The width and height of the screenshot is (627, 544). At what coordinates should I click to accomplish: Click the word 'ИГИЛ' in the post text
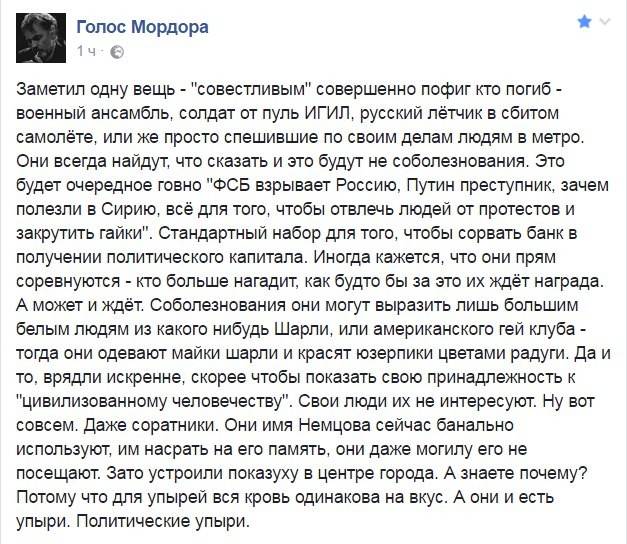pos(328,113)
